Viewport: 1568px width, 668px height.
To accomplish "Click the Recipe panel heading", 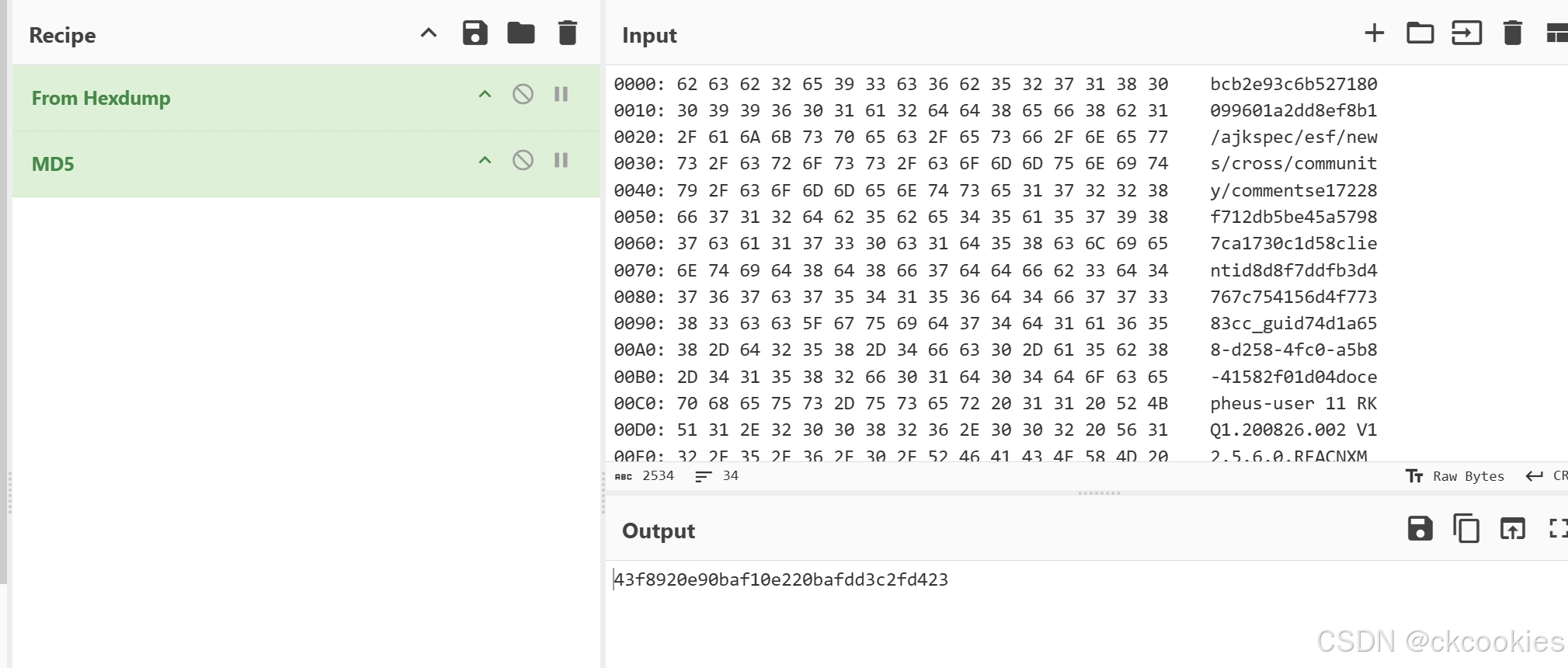I will coord(62,35).
